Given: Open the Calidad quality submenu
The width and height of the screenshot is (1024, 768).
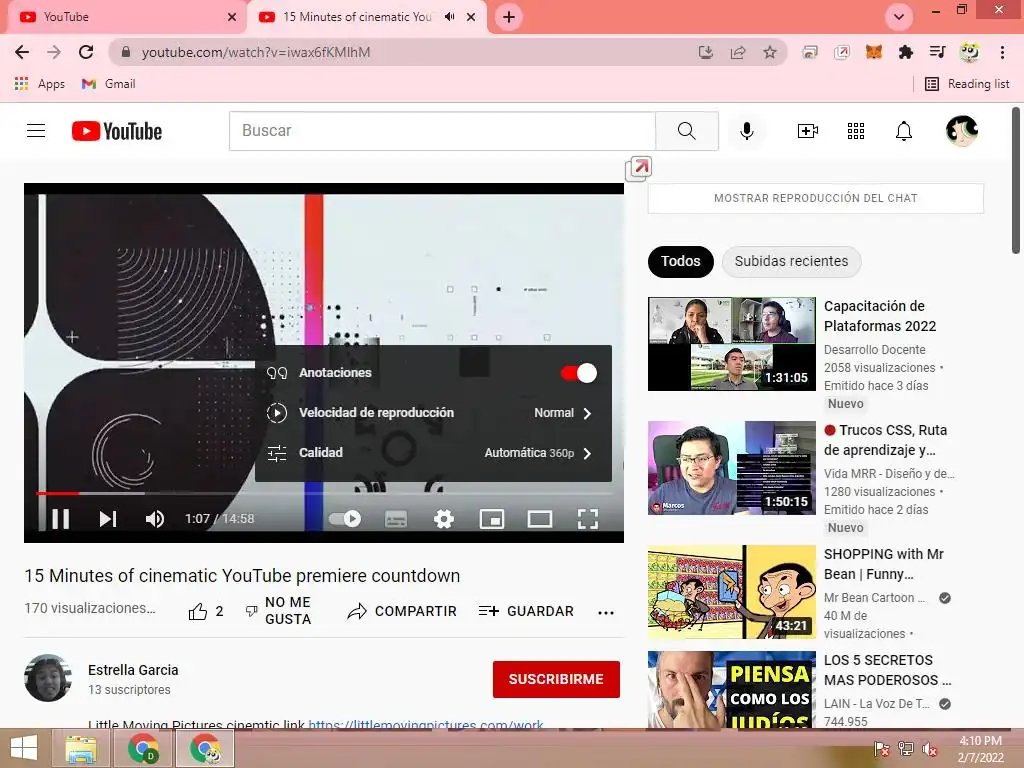Looking at the screenshot, I should pos(433,453).
